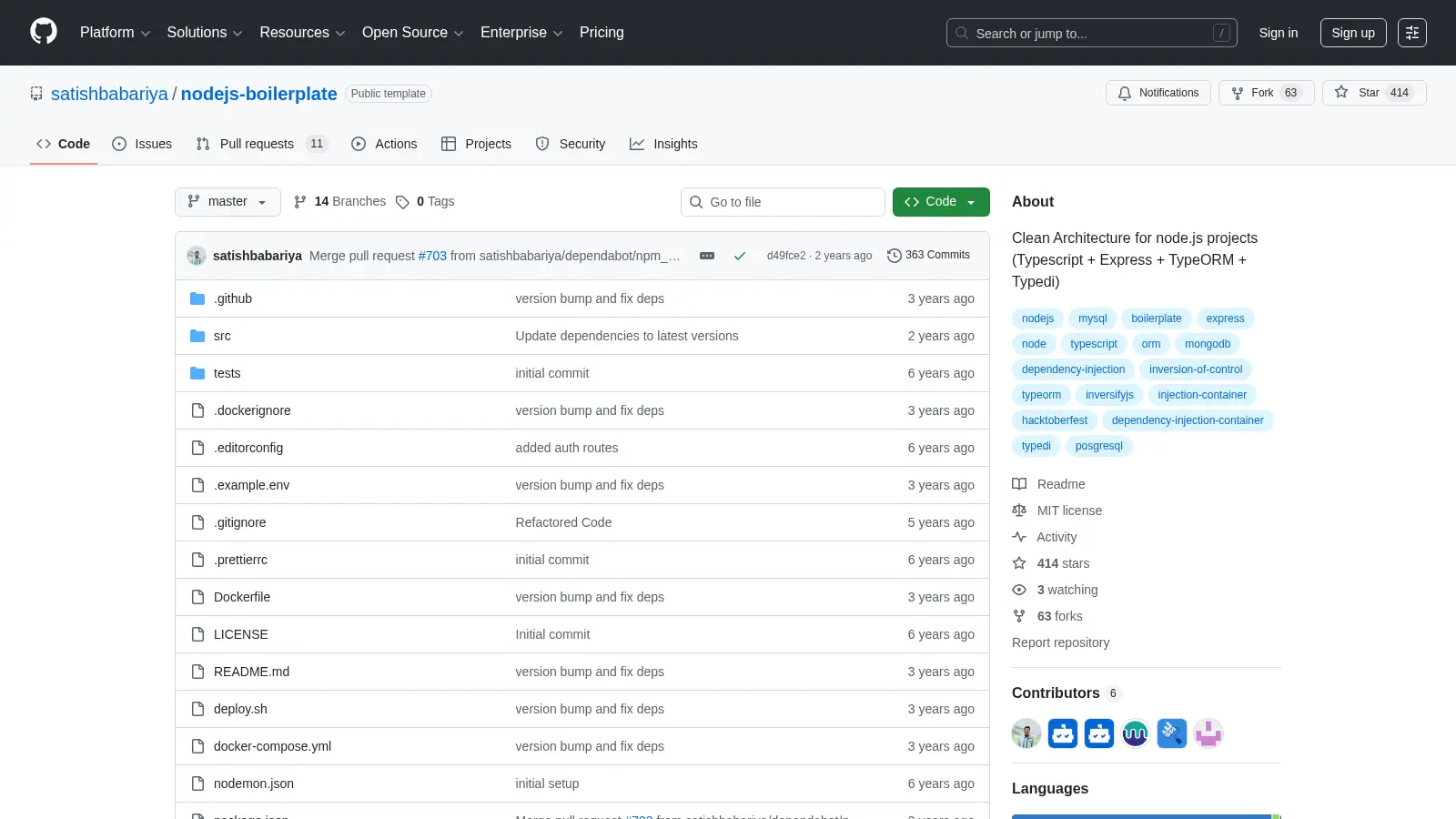Image resolution: width=1456 pixels, height=819 pixels.
Task: Open the master branch dropdown
Action: [x=227, y=202]
